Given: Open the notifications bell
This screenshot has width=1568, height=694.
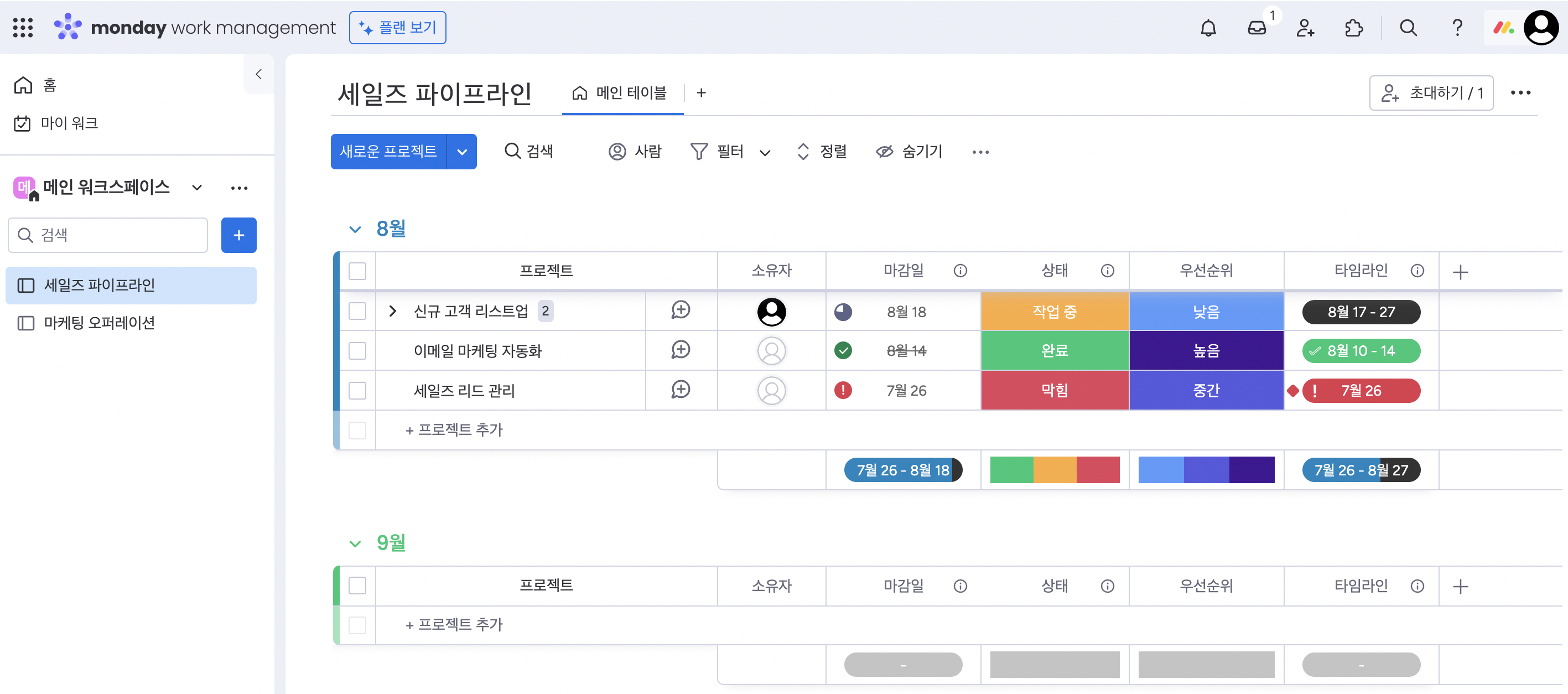Looking at the screenshot, I should pos(1208,28).
